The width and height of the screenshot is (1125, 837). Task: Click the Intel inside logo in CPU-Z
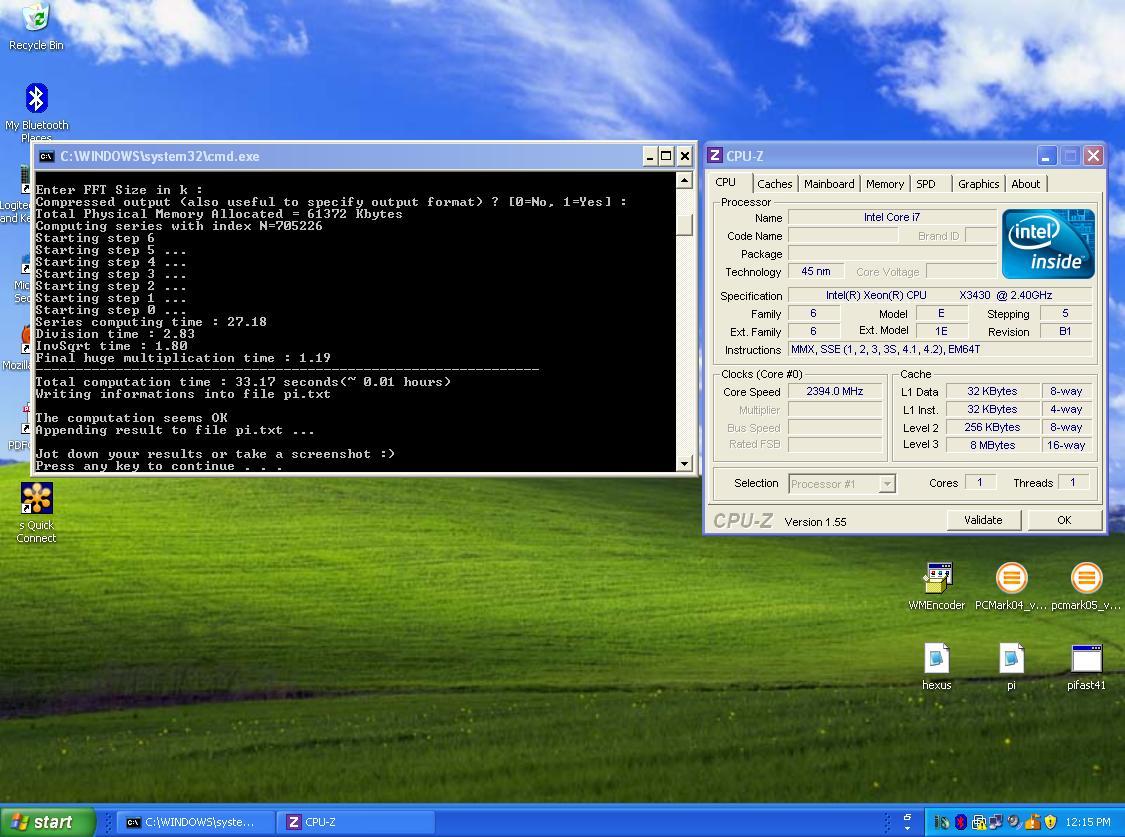click(x=1048, y=244)
